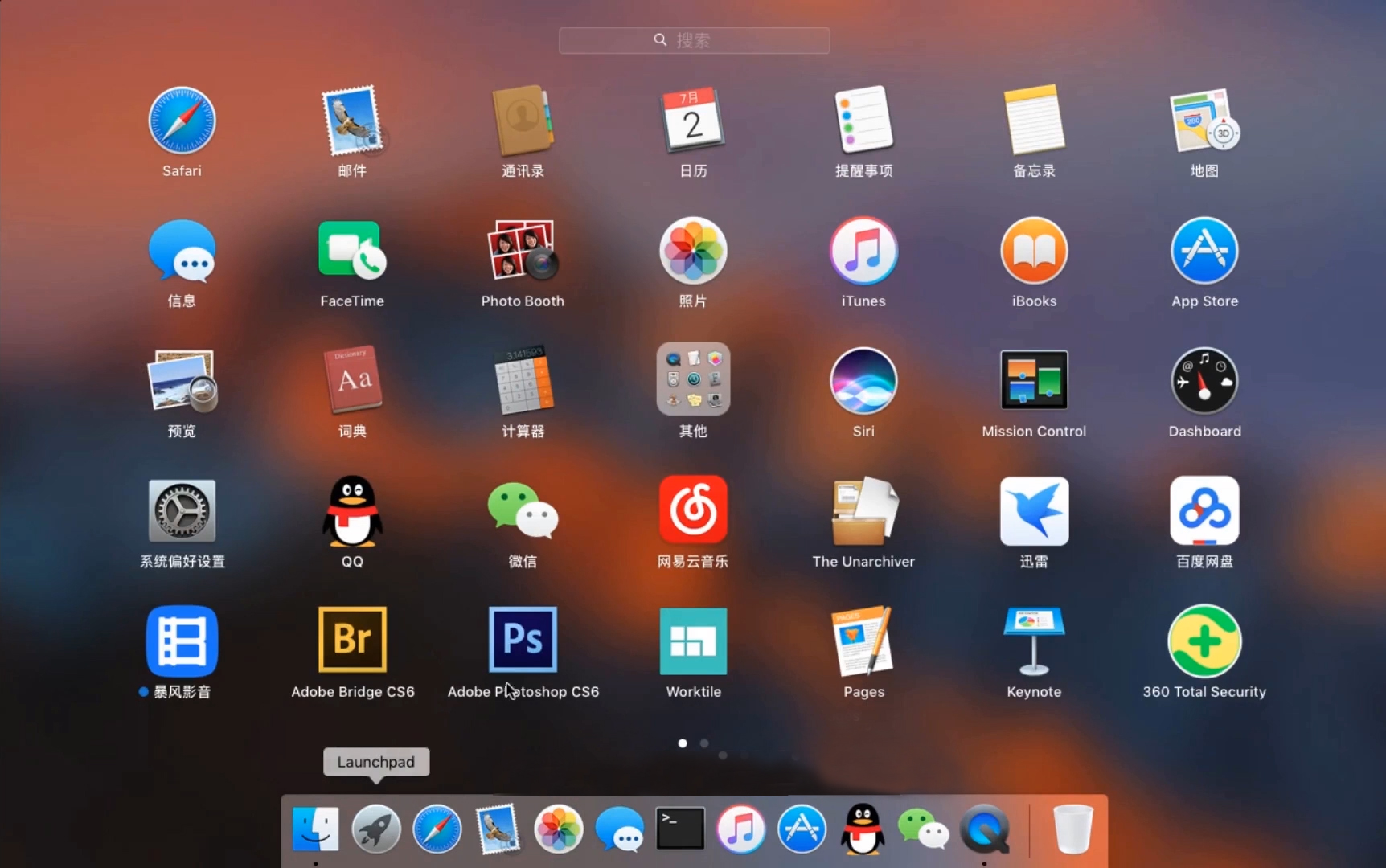Image resolution: width=1386 pixels, height=868 pixels.
Task: Open Safari from the Dock
Action: [x=437, y=829]
